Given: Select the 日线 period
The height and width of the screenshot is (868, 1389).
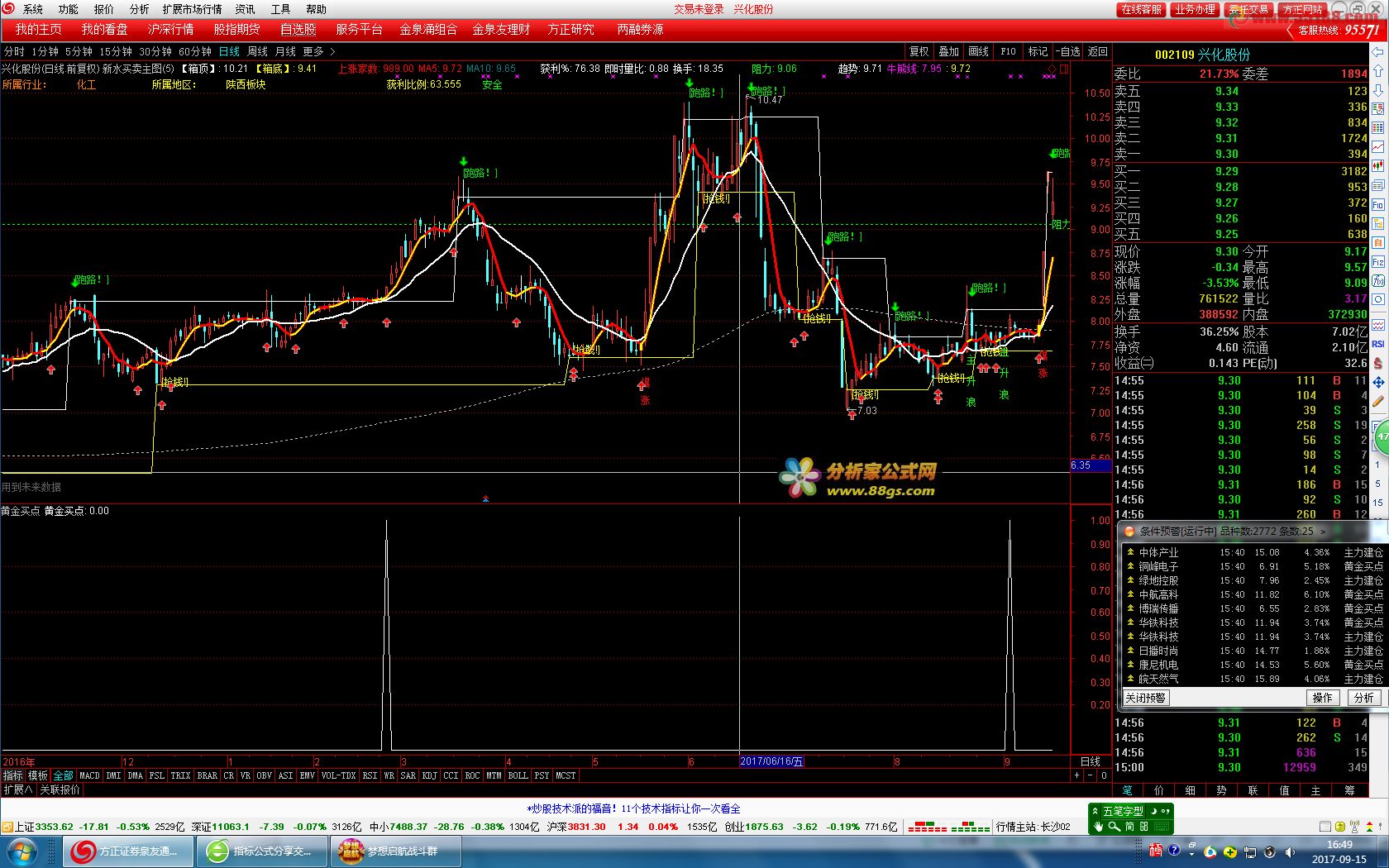Looking at the screenshot, I should click(x=229, y=51).
